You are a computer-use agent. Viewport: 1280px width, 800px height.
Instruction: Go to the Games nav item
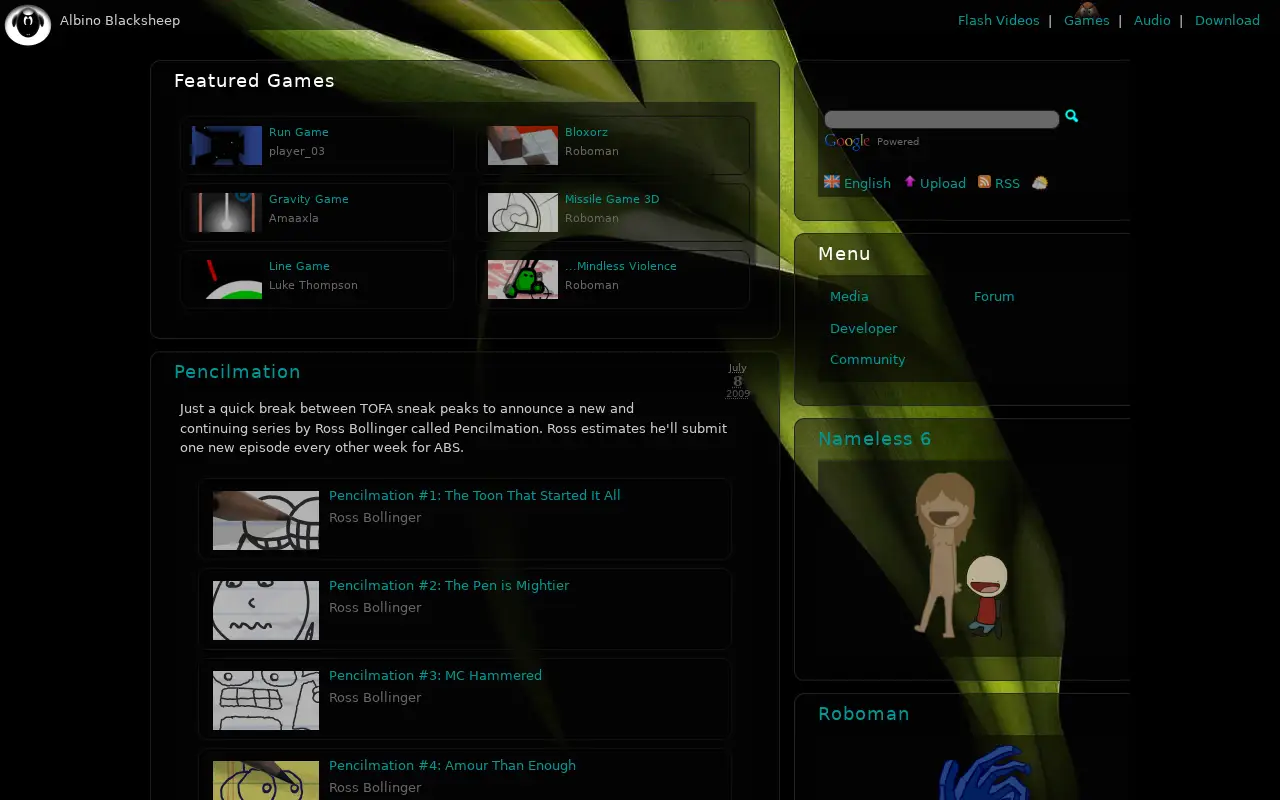[1086, 20]
